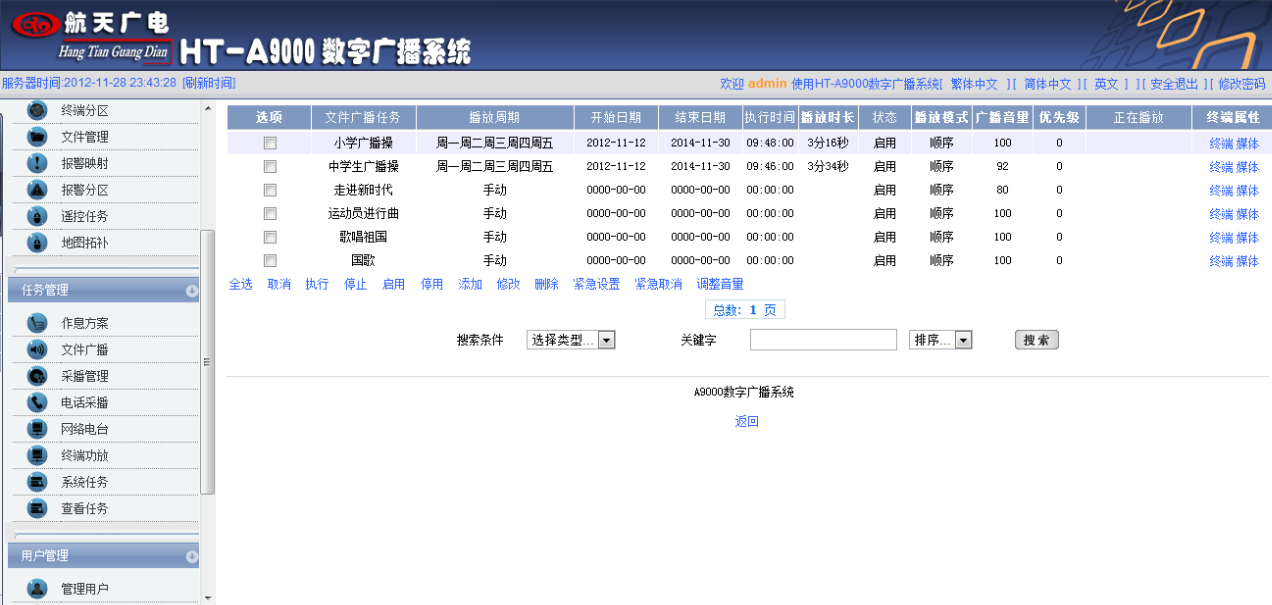Check the 歌唱祖国 task checkbox
Viewport: 1272px width, 605px height.
[268, 237]
